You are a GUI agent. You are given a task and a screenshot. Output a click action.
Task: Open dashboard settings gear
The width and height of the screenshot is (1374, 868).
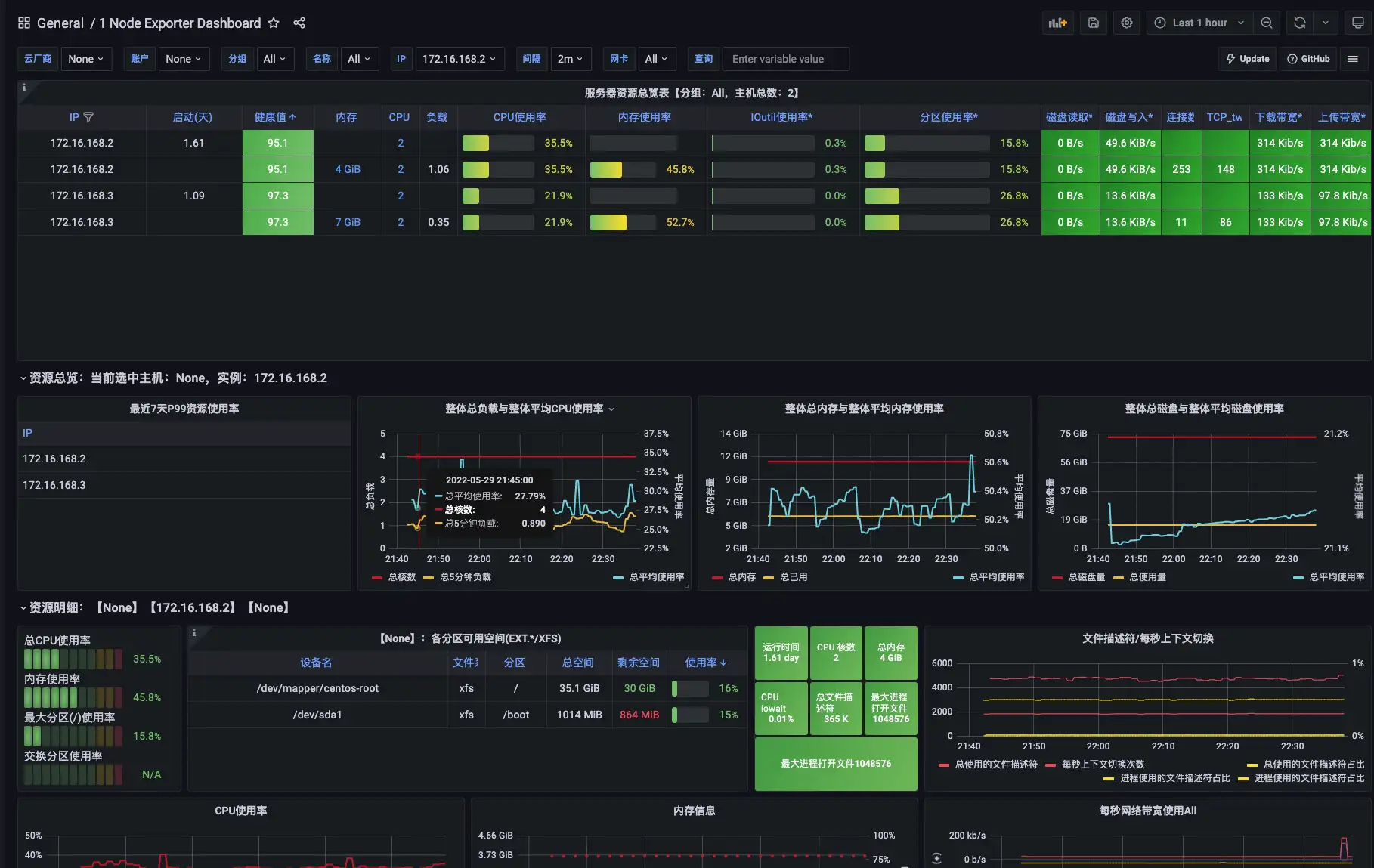point(1127,23)
